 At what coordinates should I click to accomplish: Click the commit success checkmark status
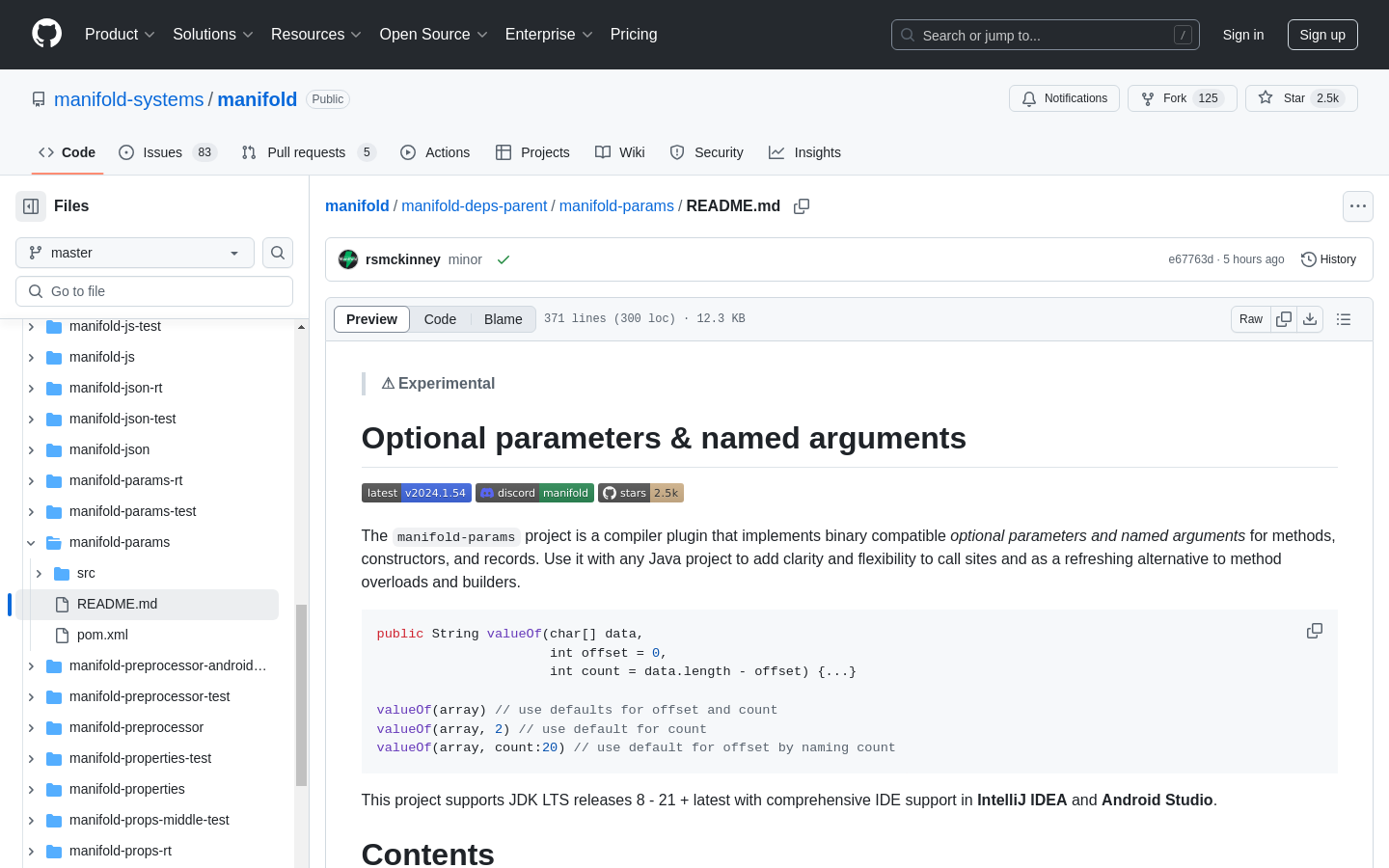tap(504, 260)
